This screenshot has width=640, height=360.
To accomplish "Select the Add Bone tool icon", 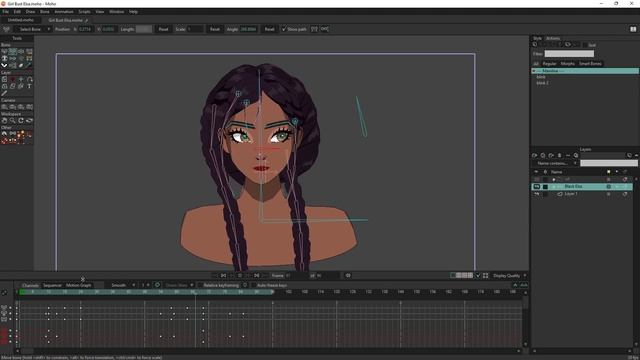I will tap(21, 51).
